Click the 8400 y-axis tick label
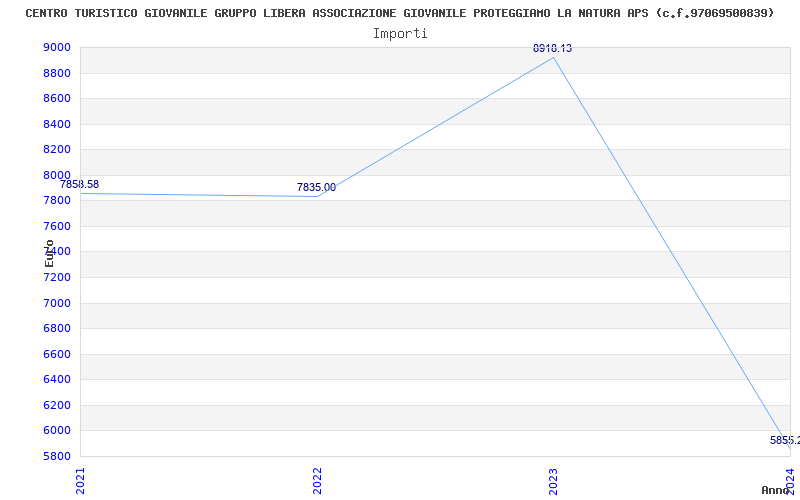The height and width of the screenshot is (500, 800). tap(57, 124)
